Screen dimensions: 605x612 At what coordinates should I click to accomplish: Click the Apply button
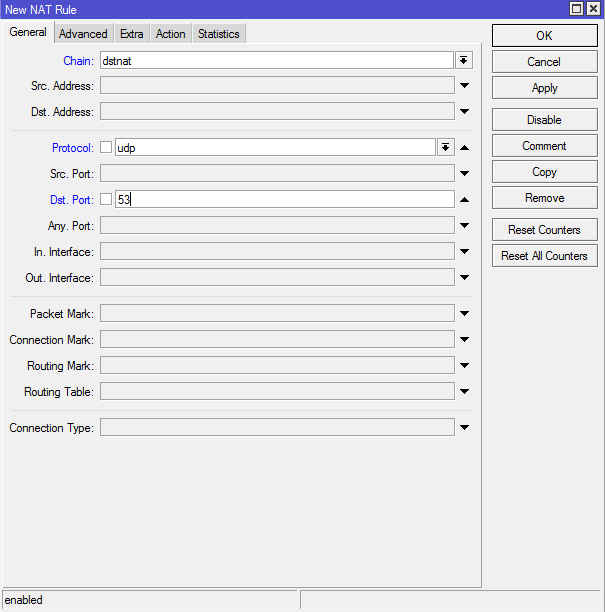[544, 88]
